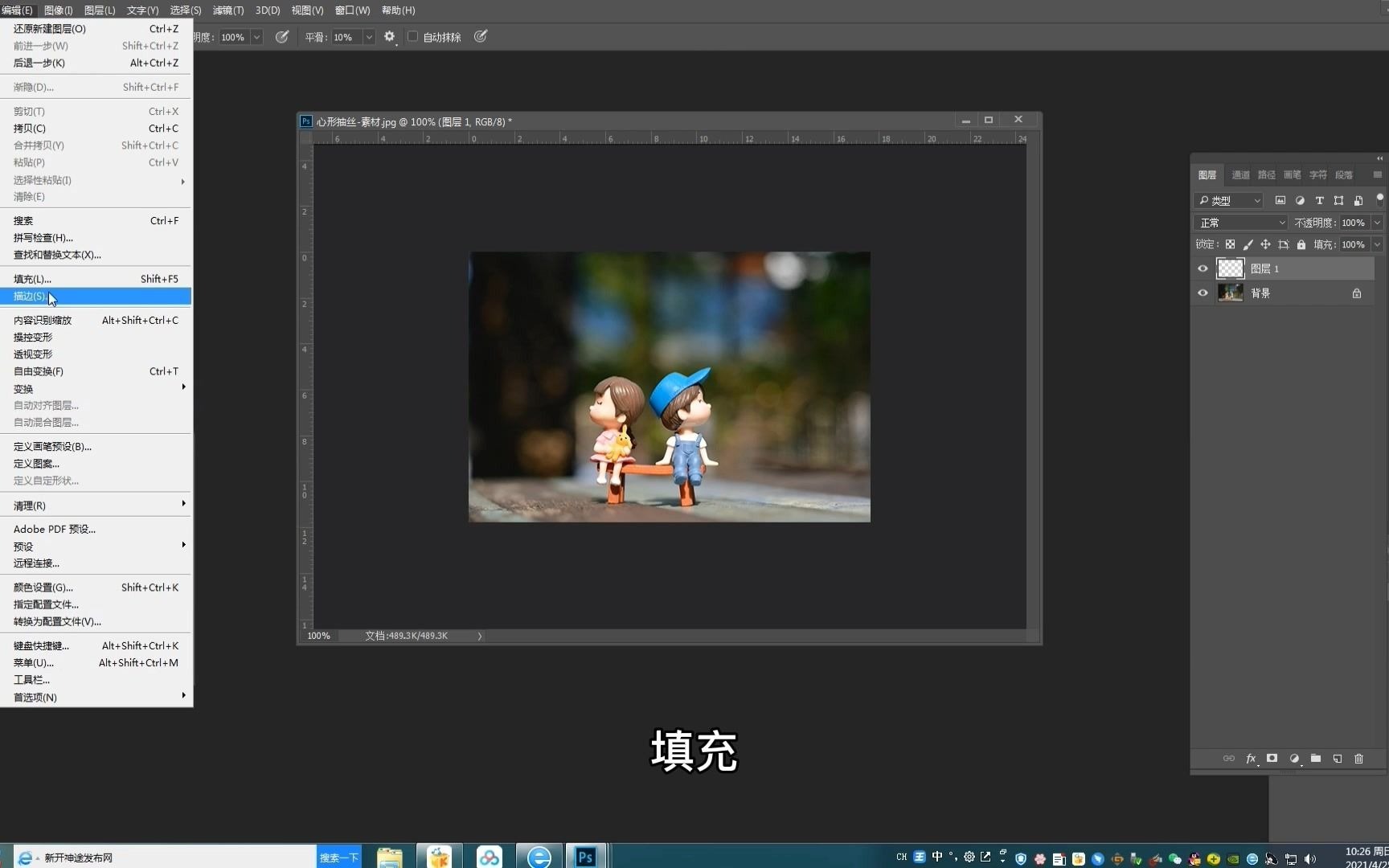Collapse panel with double-arrow icon
The height and width of the screenshot is (868, 1389).
click(1379, 158)
